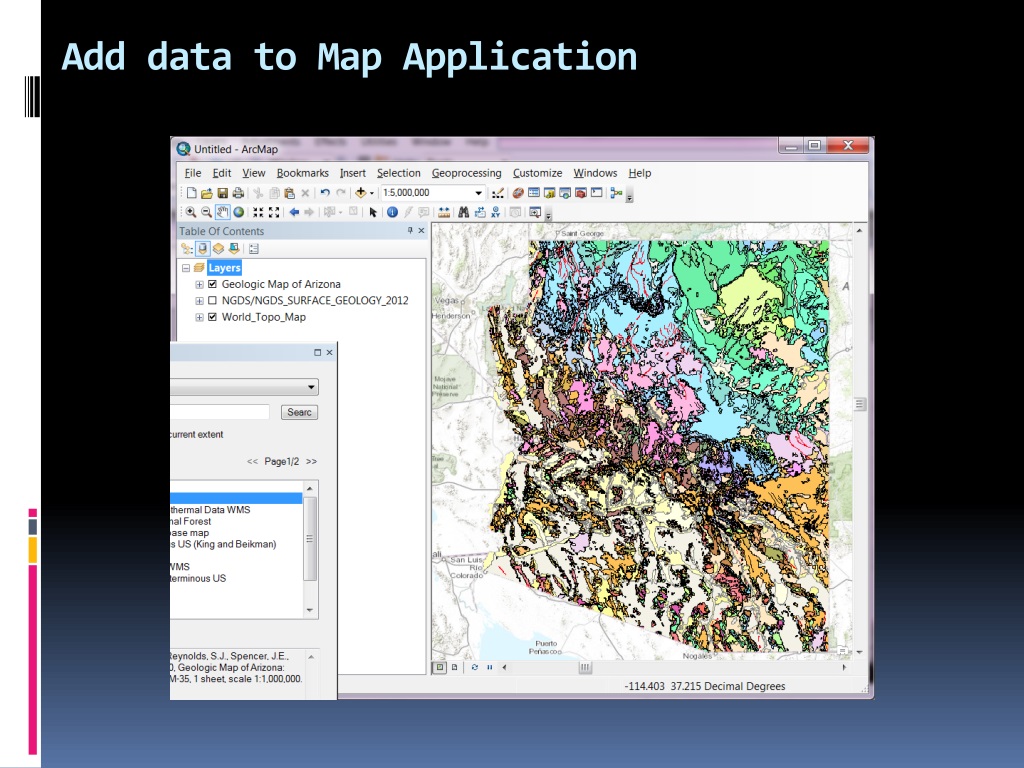
Task: Choose the Select Elements arrow tool
Action: click(x=373, y=212)
